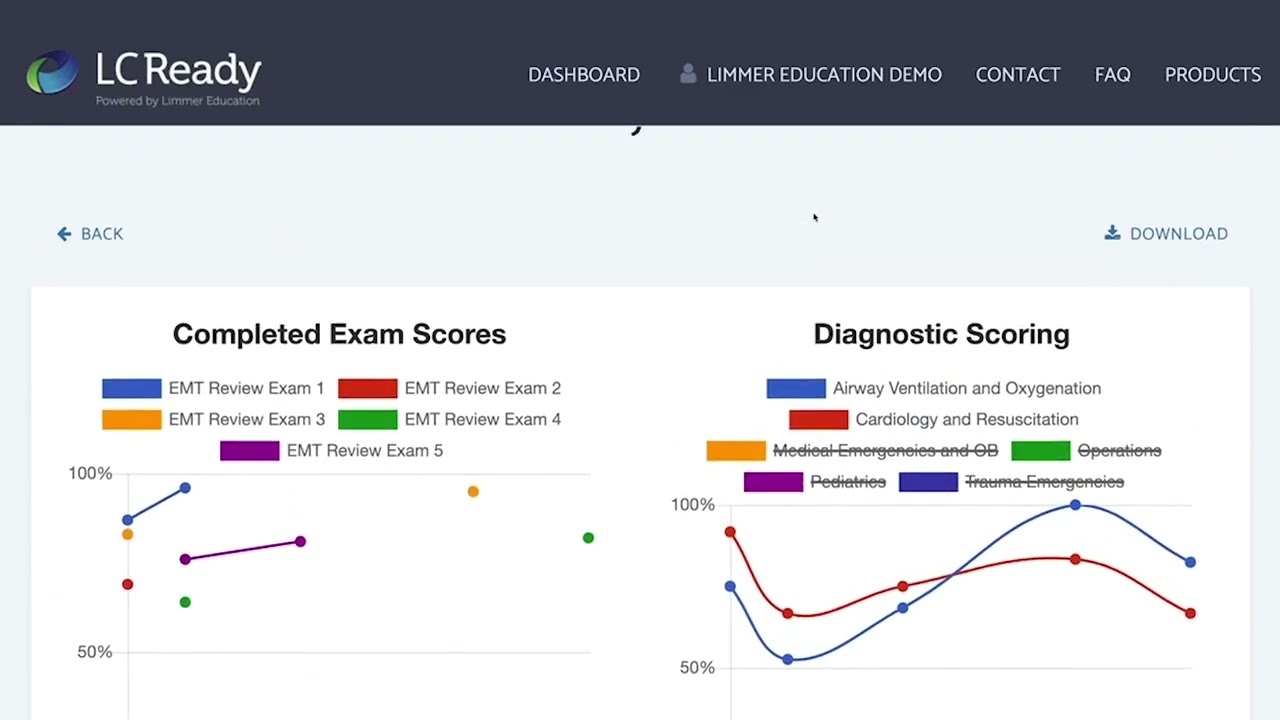The width and height of the screenshot is (1280, 720).
Task: Open the FAQ page
Action: (x=1113, y=75)
